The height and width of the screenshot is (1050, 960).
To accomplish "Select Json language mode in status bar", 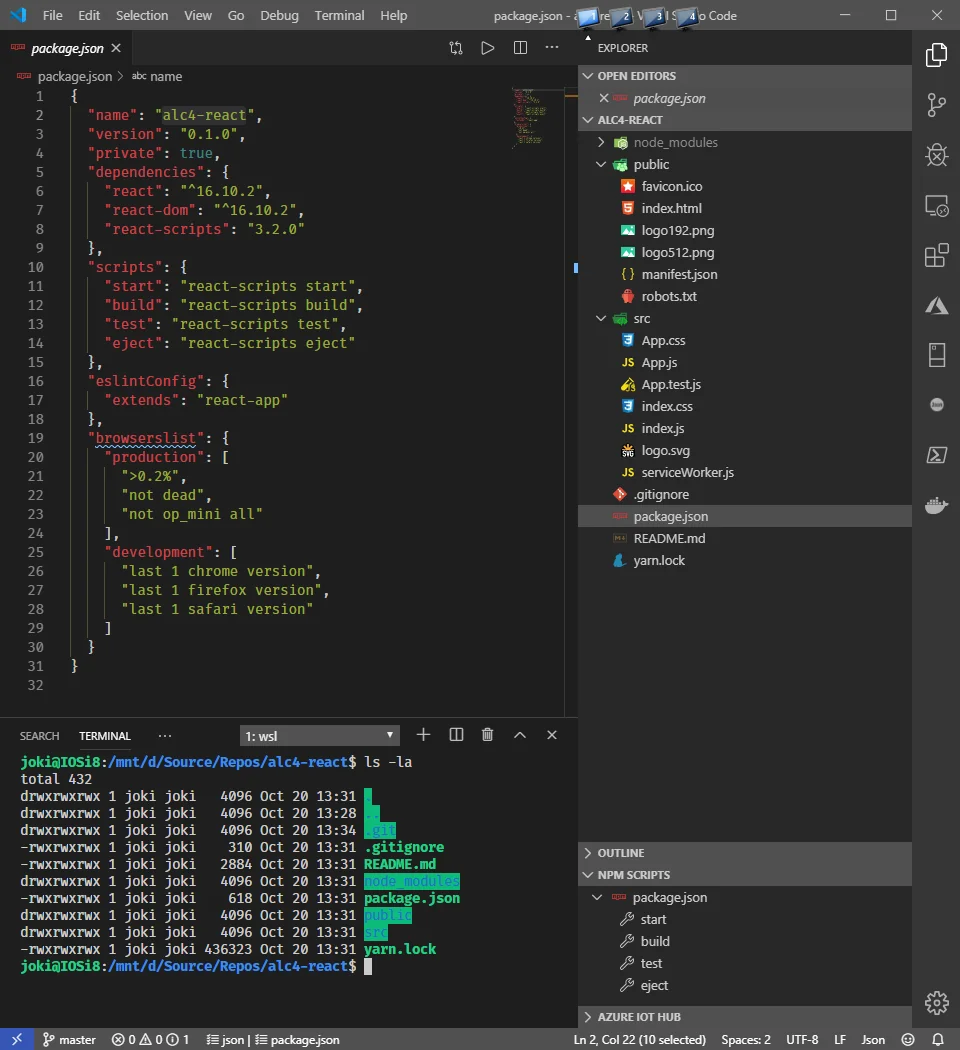I will (873, 1039).
